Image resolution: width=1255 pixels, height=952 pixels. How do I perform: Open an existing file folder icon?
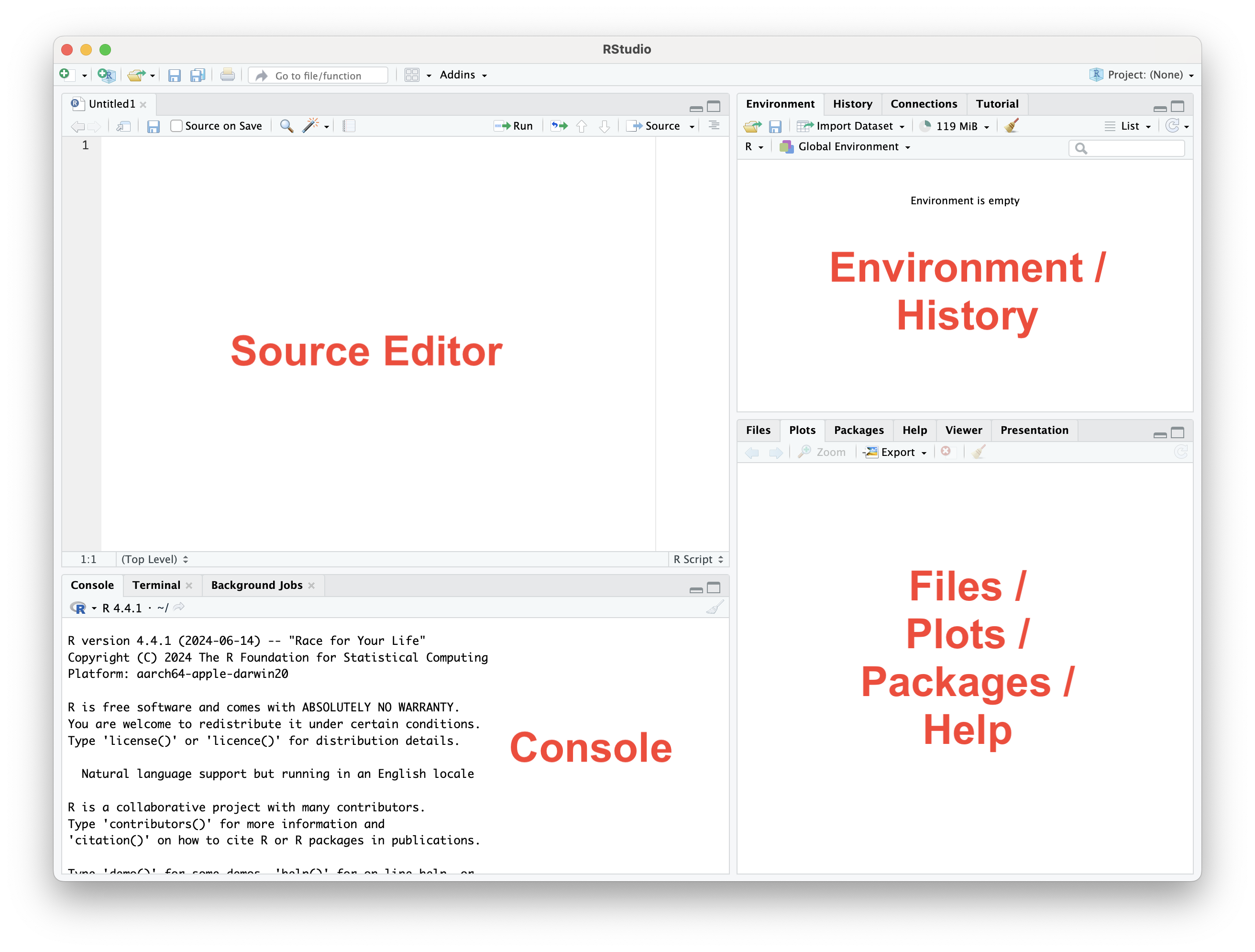point(136,75)
